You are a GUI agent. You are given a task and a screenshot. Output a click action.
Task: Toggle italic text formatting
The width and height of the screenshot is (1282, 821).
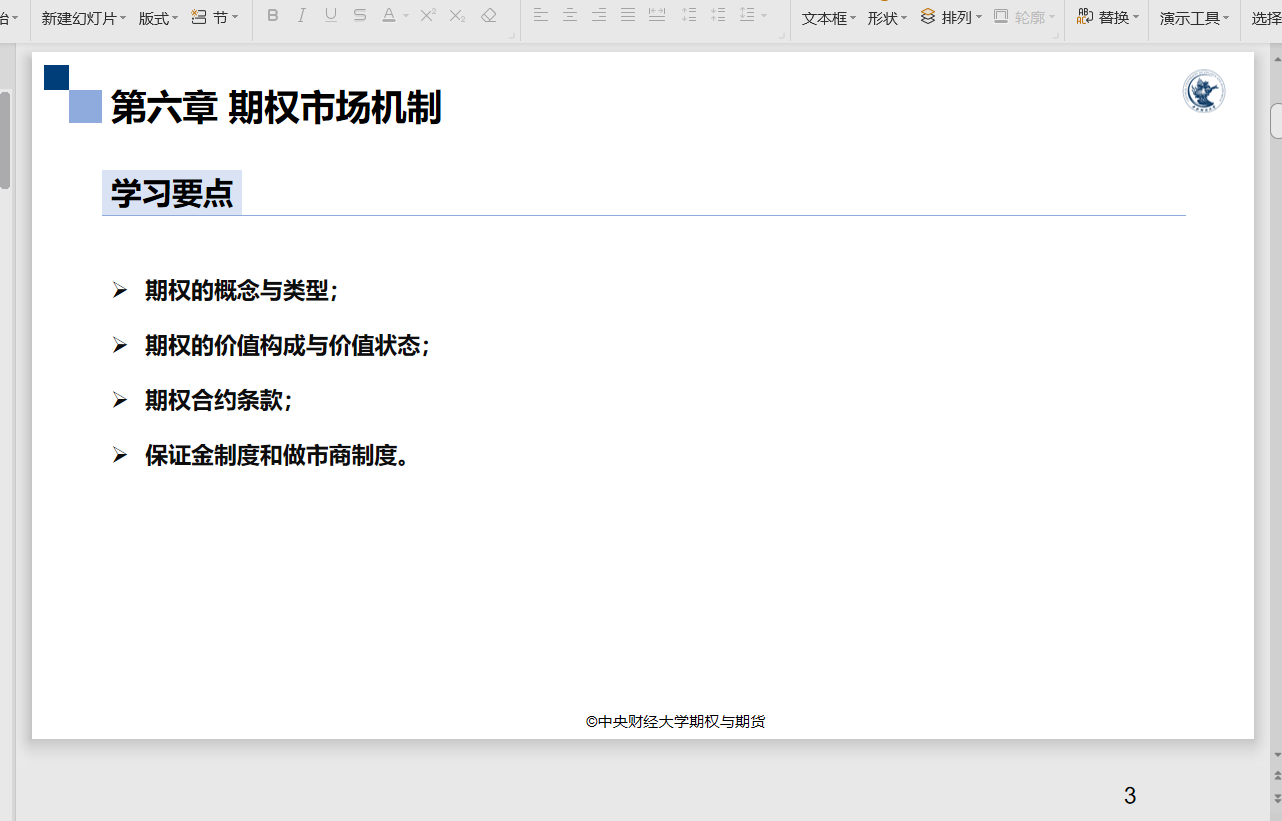tap(302, 16)
